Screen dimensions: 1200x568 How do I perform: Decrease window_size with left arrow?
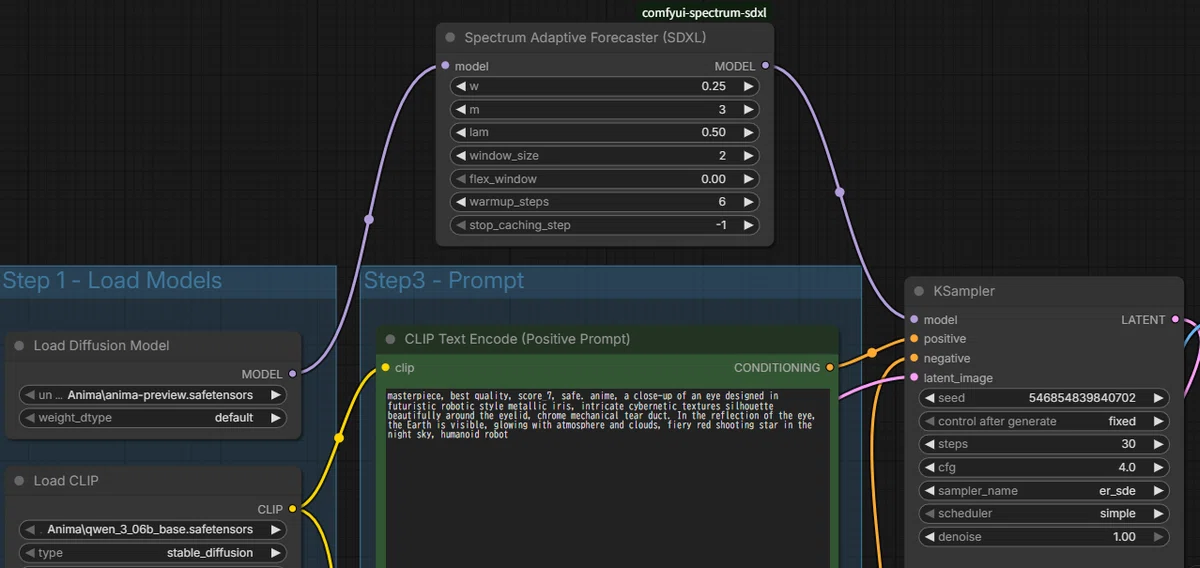click(x=461, y=156)
